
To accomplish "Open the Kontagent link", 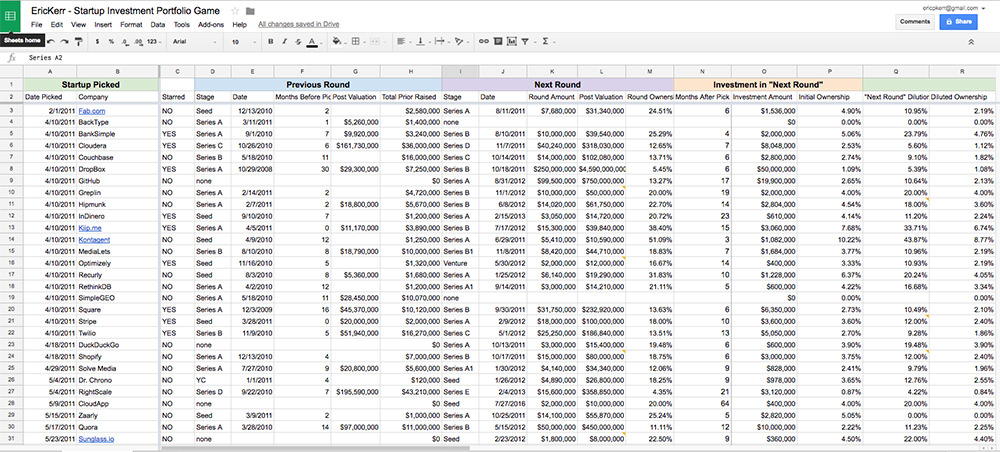I will point(94,240).
